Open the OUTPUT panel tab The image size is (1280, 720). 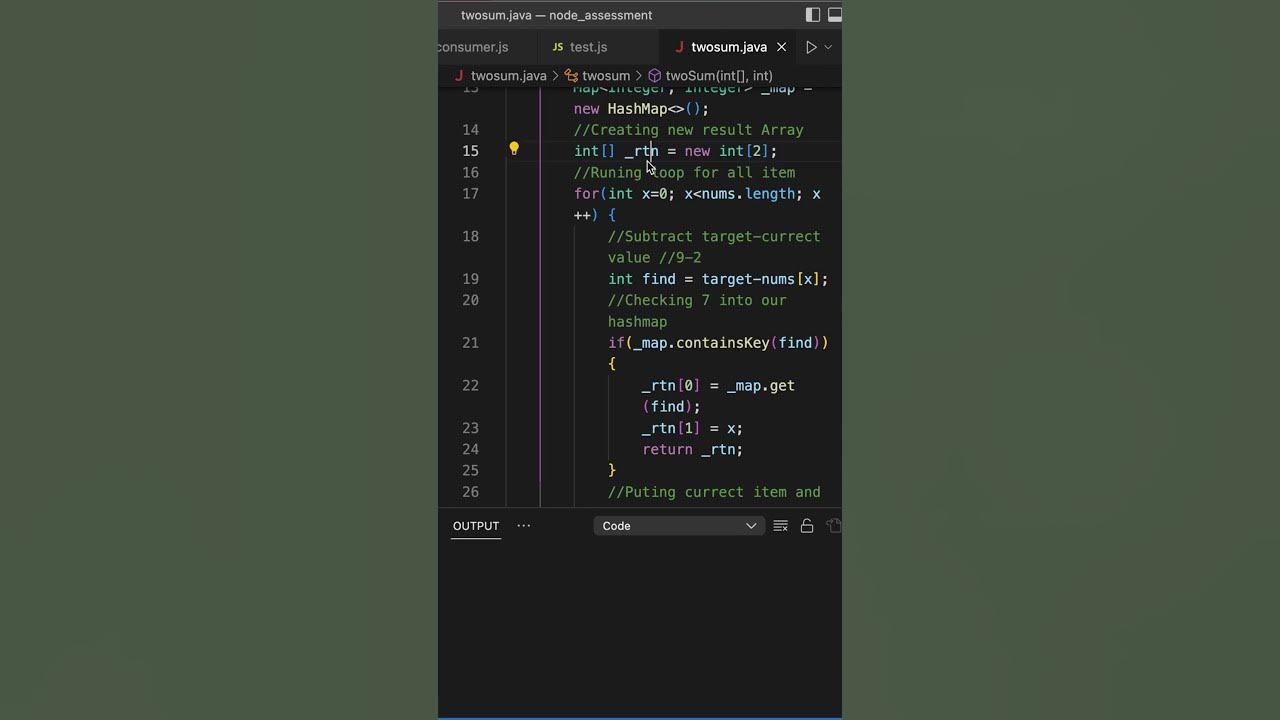coord(476,526)
